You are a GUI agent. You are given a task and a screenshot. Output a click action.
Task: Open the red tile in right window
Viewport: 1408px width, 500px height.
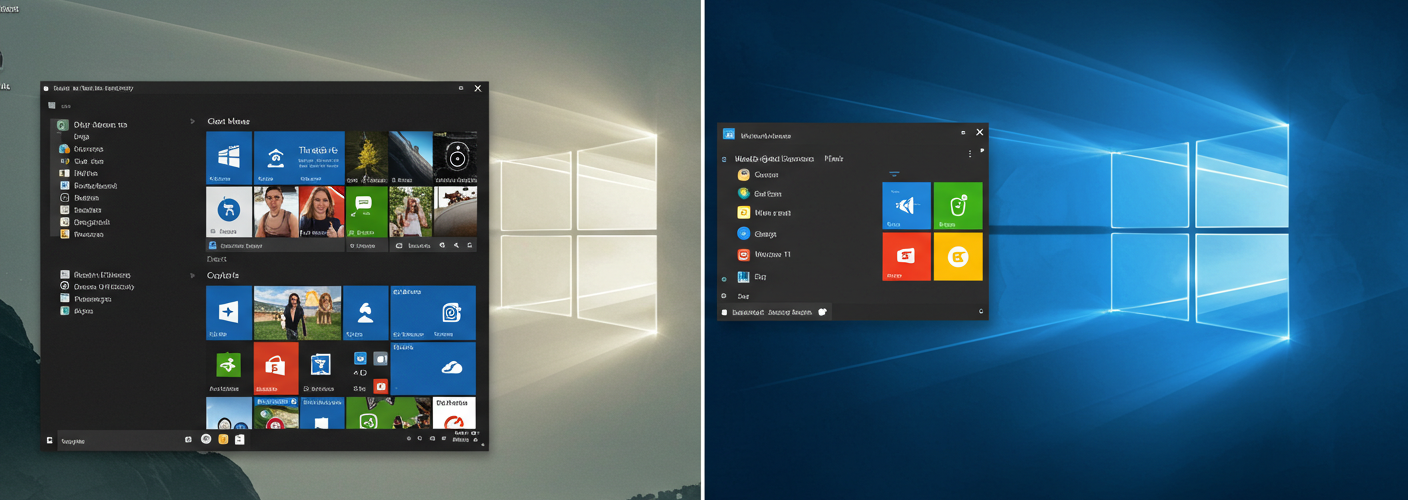click(x=906, y=256)
